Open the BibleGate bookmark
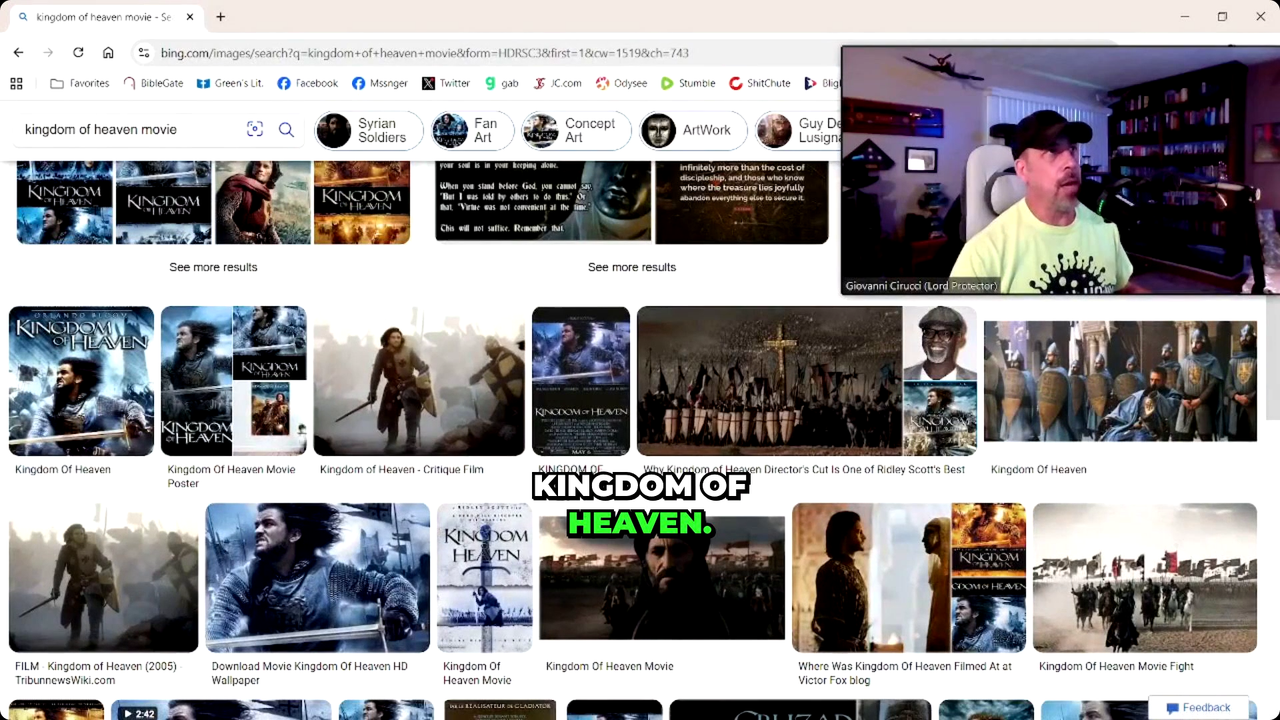 click(153, 83)
